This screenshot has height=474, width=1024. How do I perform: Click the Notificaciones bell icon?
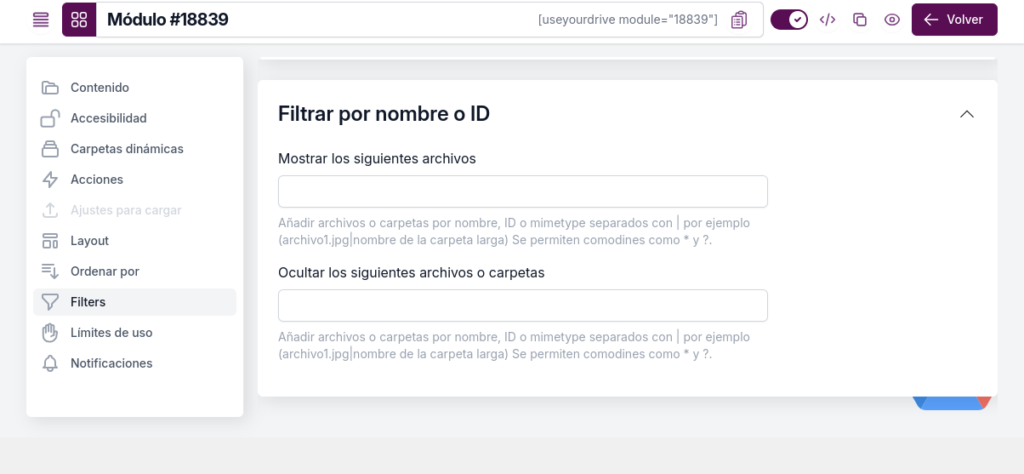[50, 364]
